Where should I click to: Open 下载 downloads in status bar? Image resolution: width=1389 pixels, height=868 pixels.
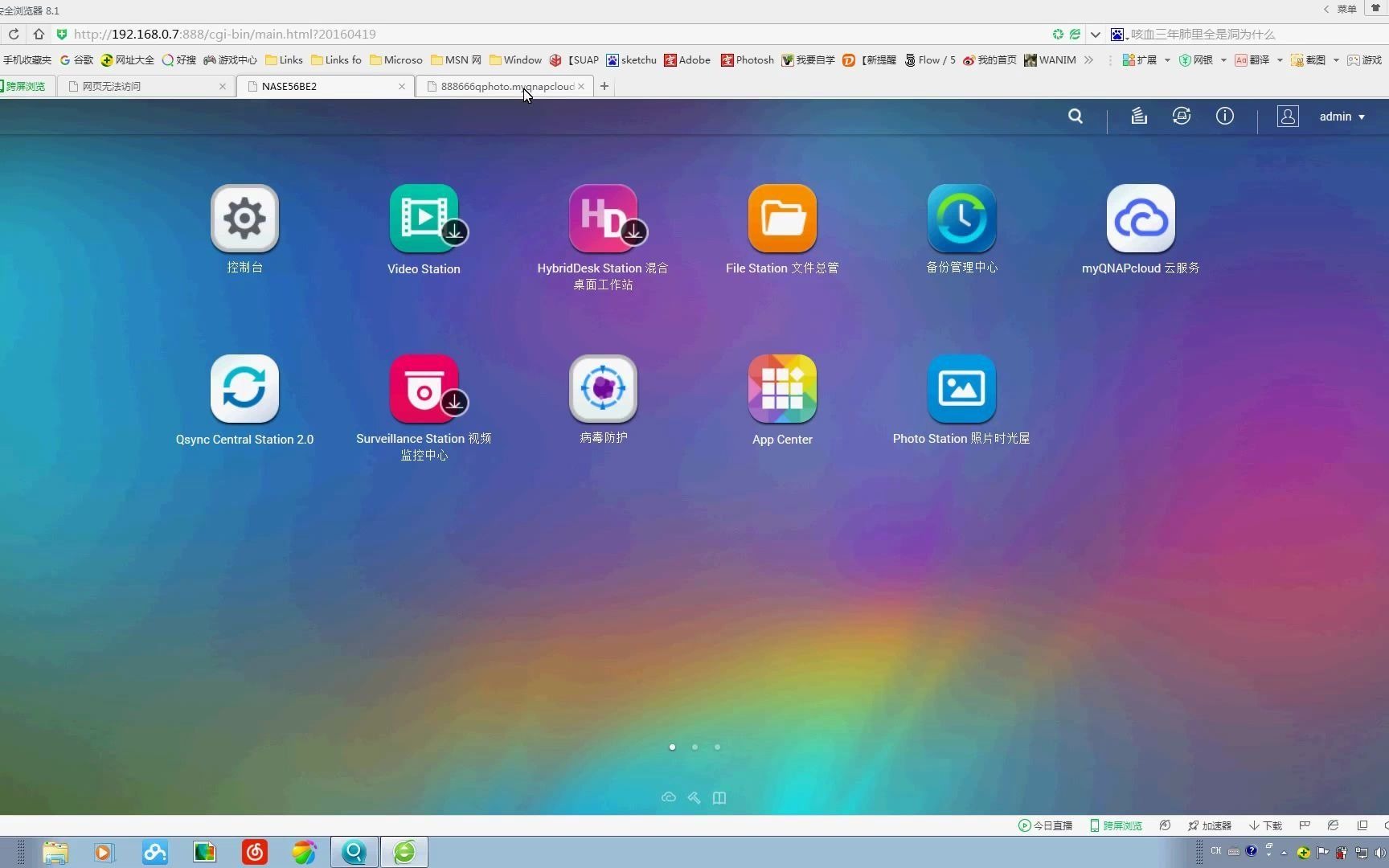1265,825
